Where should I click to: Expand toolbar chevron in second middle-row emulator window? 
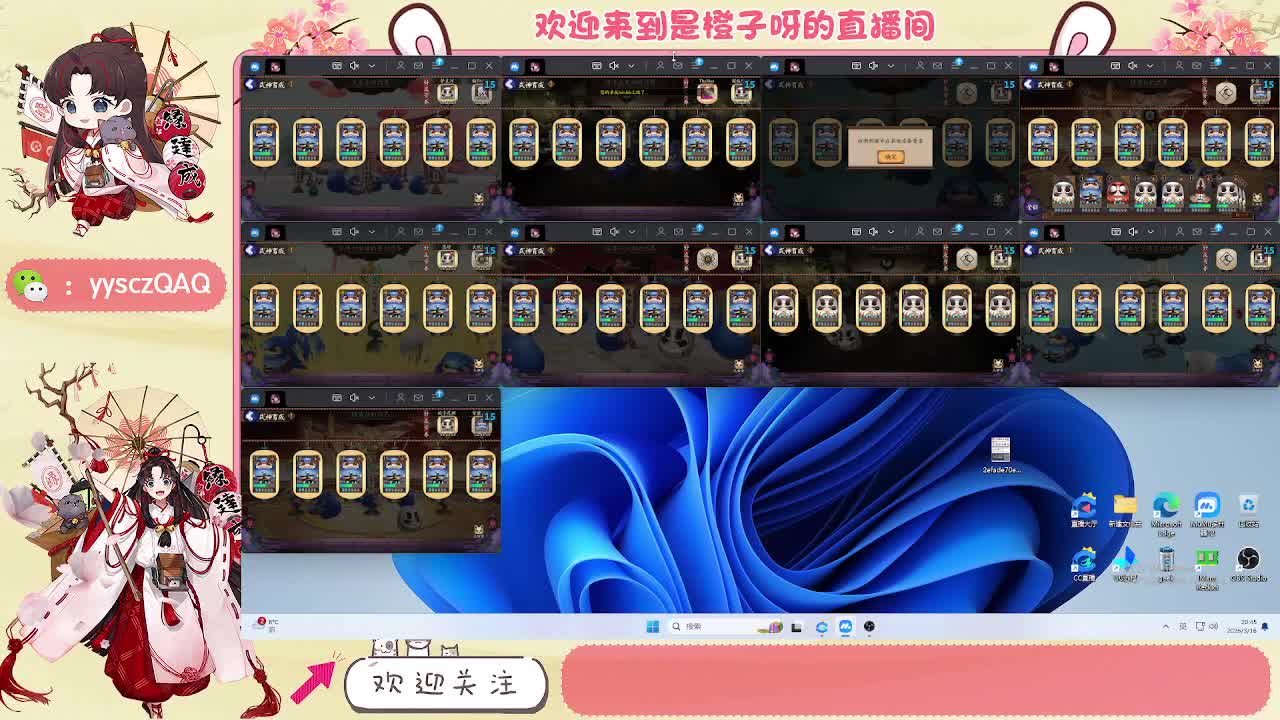632,232
